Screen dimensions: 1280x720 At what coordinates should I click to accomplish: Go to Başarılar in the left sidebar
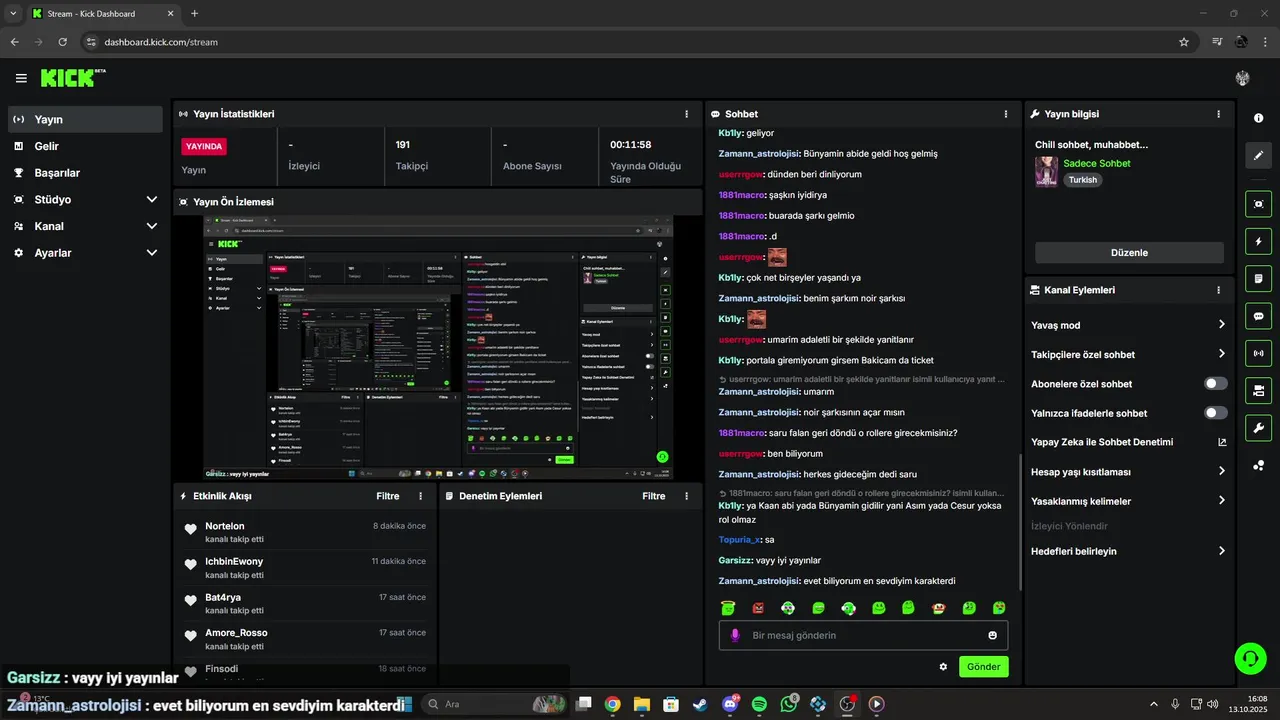coord(85,173)
